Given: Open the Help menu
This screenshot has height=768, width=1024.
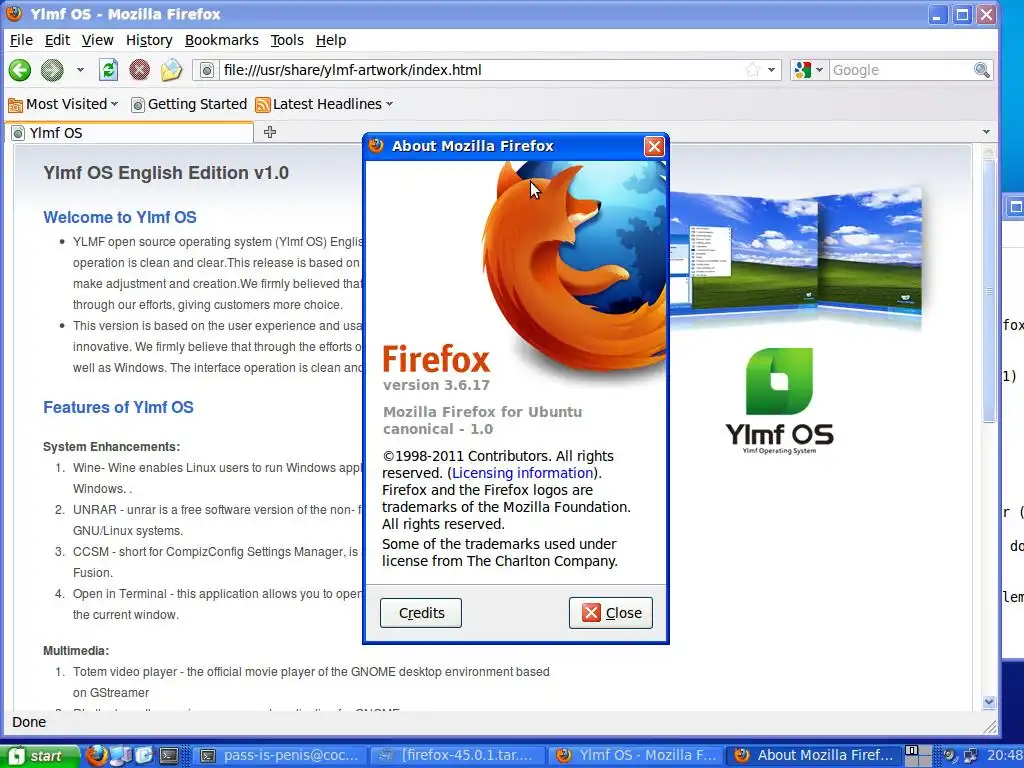Looking at the screenshot, I should click(x=330, y=40).
